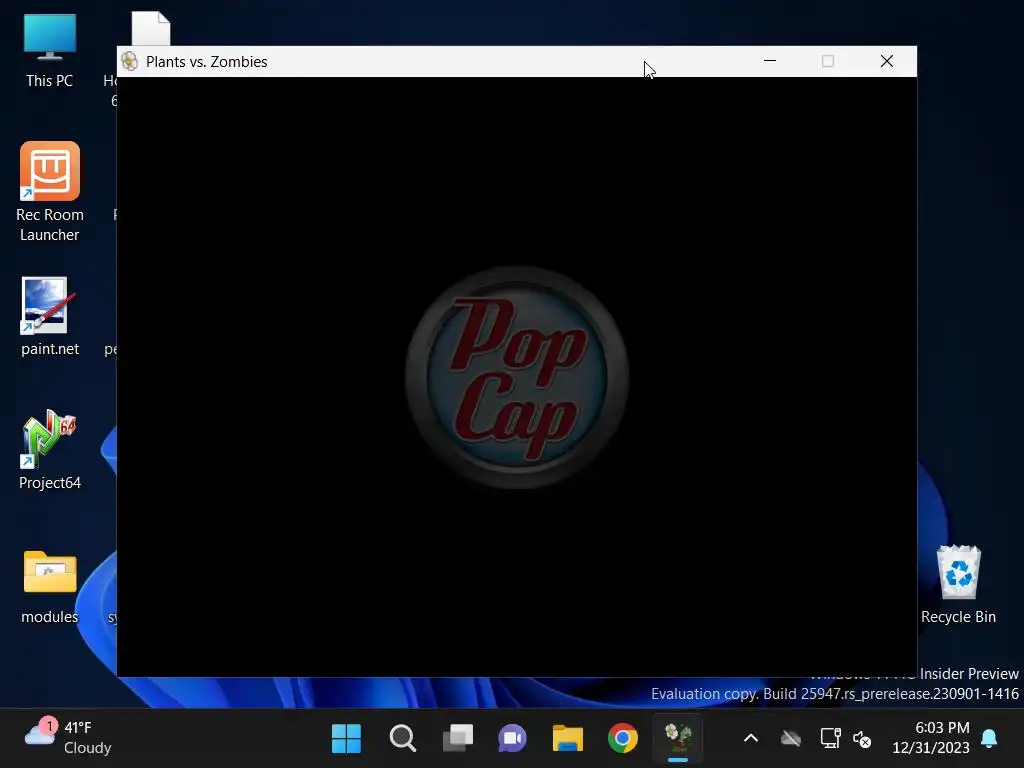This screenshot has width=1024, height=768.
Task: Click Plants vs. Zombies taskbar button
Action: (678, 739)
